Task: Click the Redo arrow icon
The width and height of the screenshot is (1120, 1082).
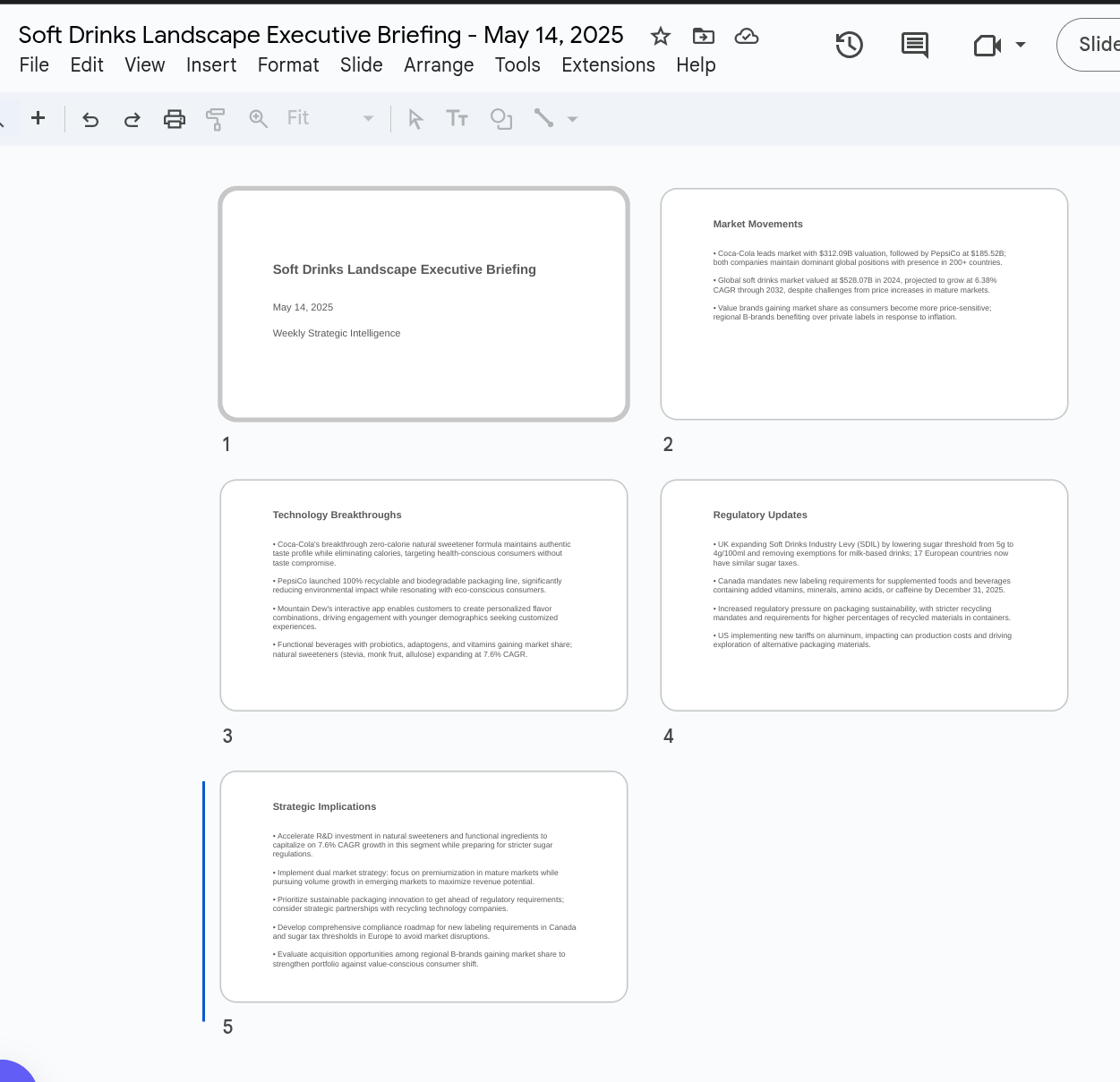Action: (132, 119)
